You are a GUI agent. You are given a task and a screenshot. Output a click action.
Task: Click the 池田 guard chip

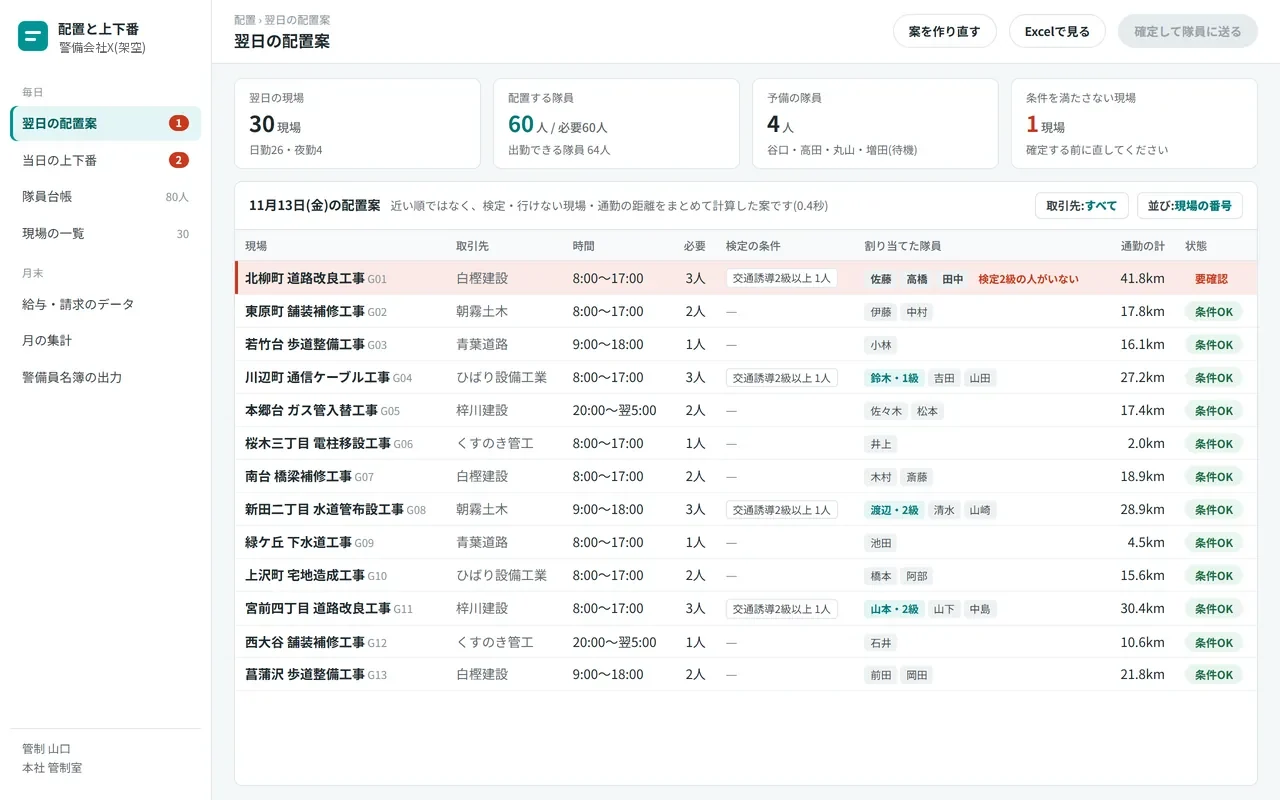pyautogui.click(x=881, y=543)
